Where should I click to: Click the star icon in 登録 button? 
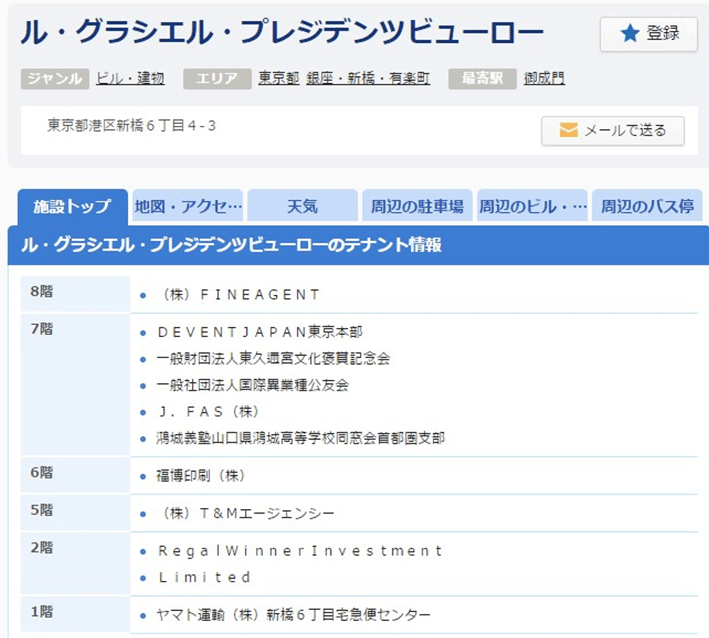629,33
